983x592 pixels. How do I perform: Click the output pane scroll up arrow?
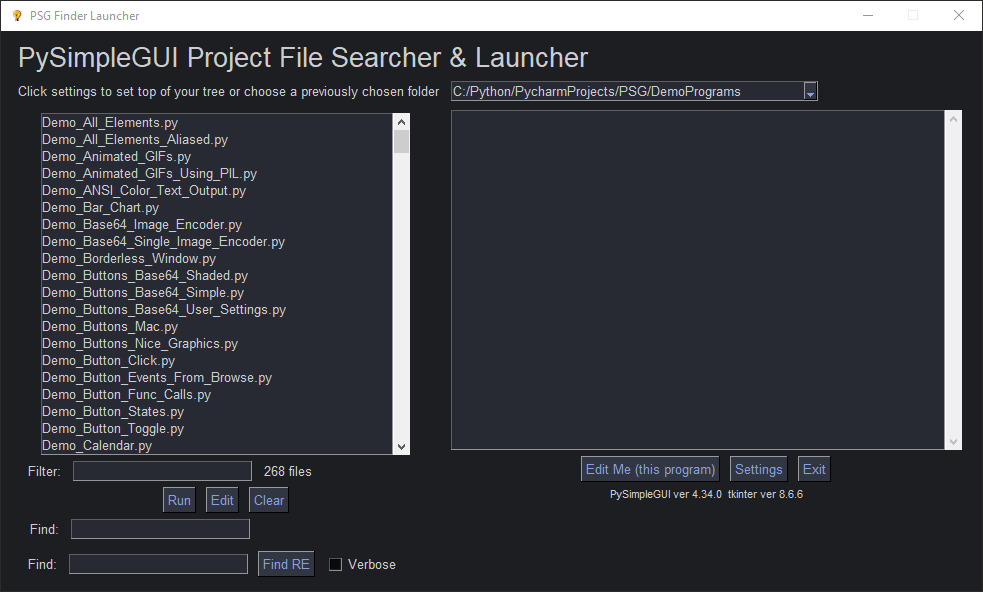point(953,119)
